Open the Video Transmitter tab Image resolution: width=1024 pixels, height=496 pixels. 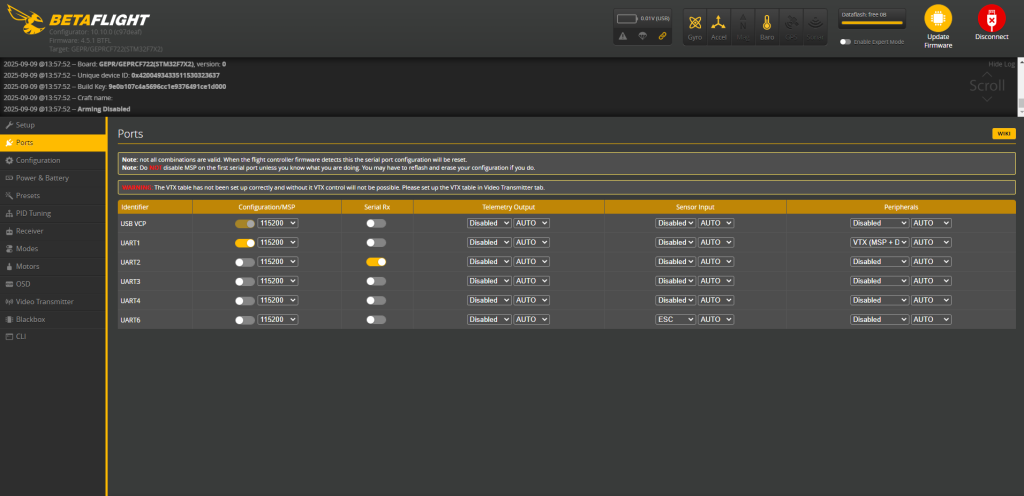click(53, 302)
